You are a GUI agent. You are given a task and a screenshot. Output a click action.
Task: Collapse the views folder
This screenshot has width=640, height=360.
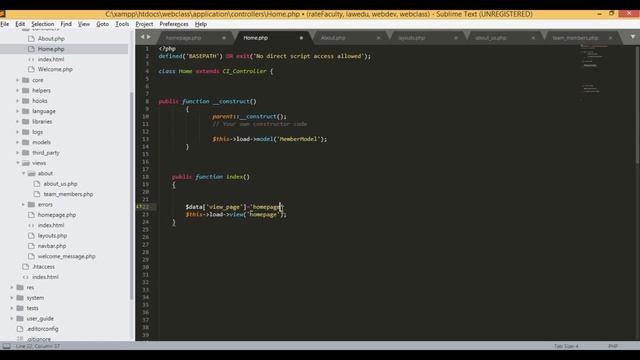click(x=18, y=163)
